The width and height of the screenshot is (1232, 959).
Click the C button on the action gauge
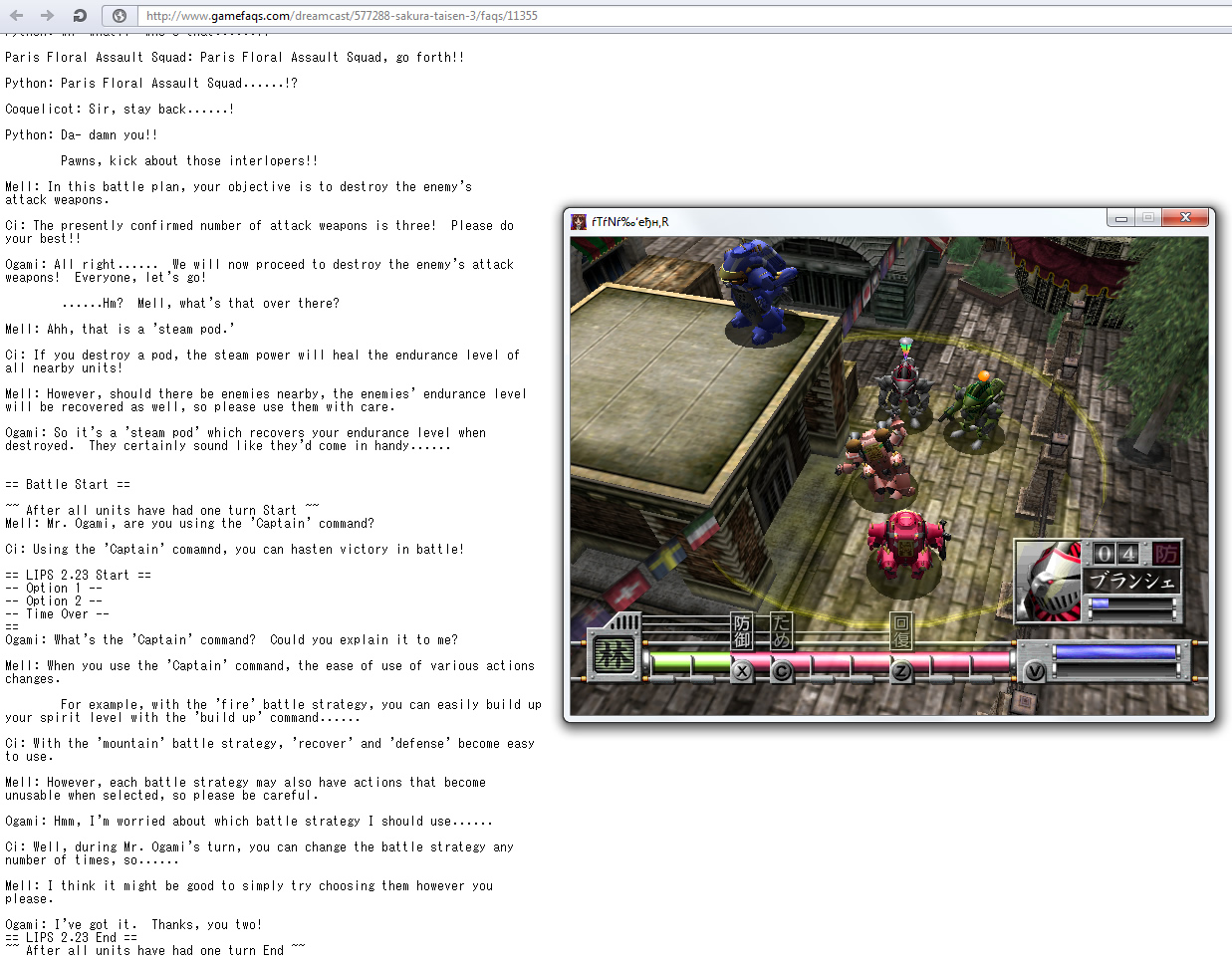click(x=782, y=671)
